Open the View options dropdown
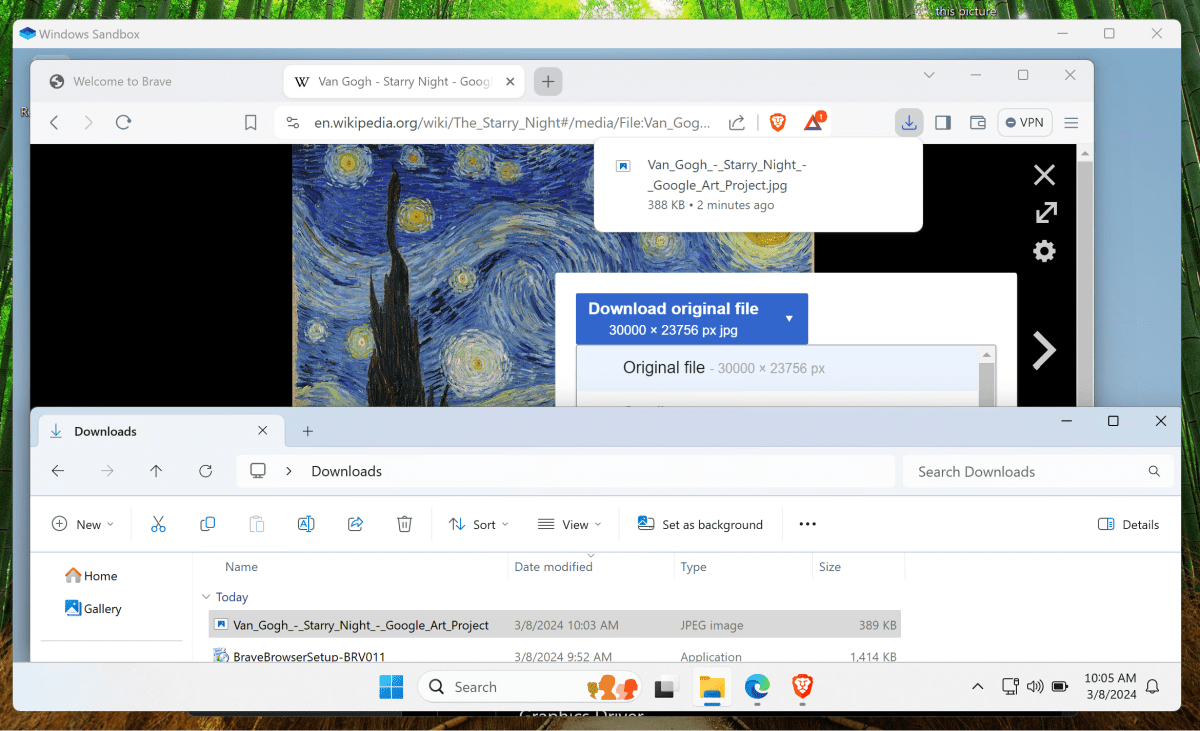 point(569,523)
